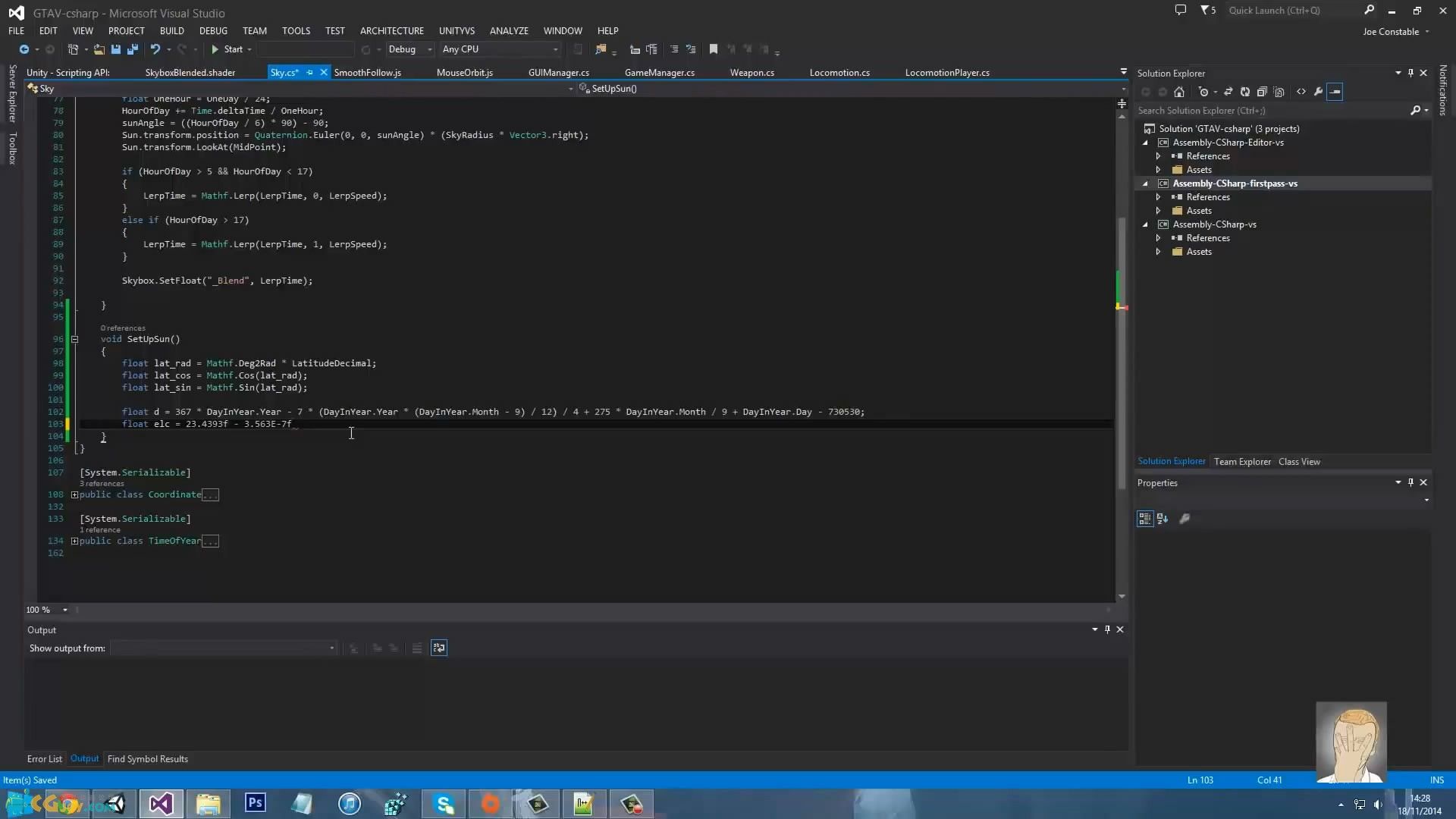Screen dimensions: 1456x819
Task: Click the New Project toolbar icon
Action: [73, 49]
